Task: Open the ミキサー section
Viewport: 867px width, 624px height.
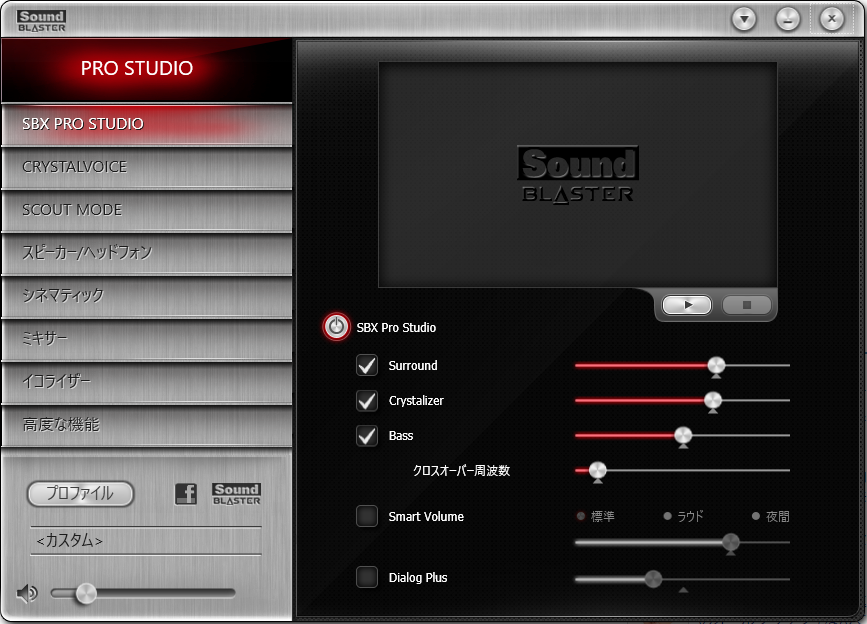Action: click(x=147, y=339)
